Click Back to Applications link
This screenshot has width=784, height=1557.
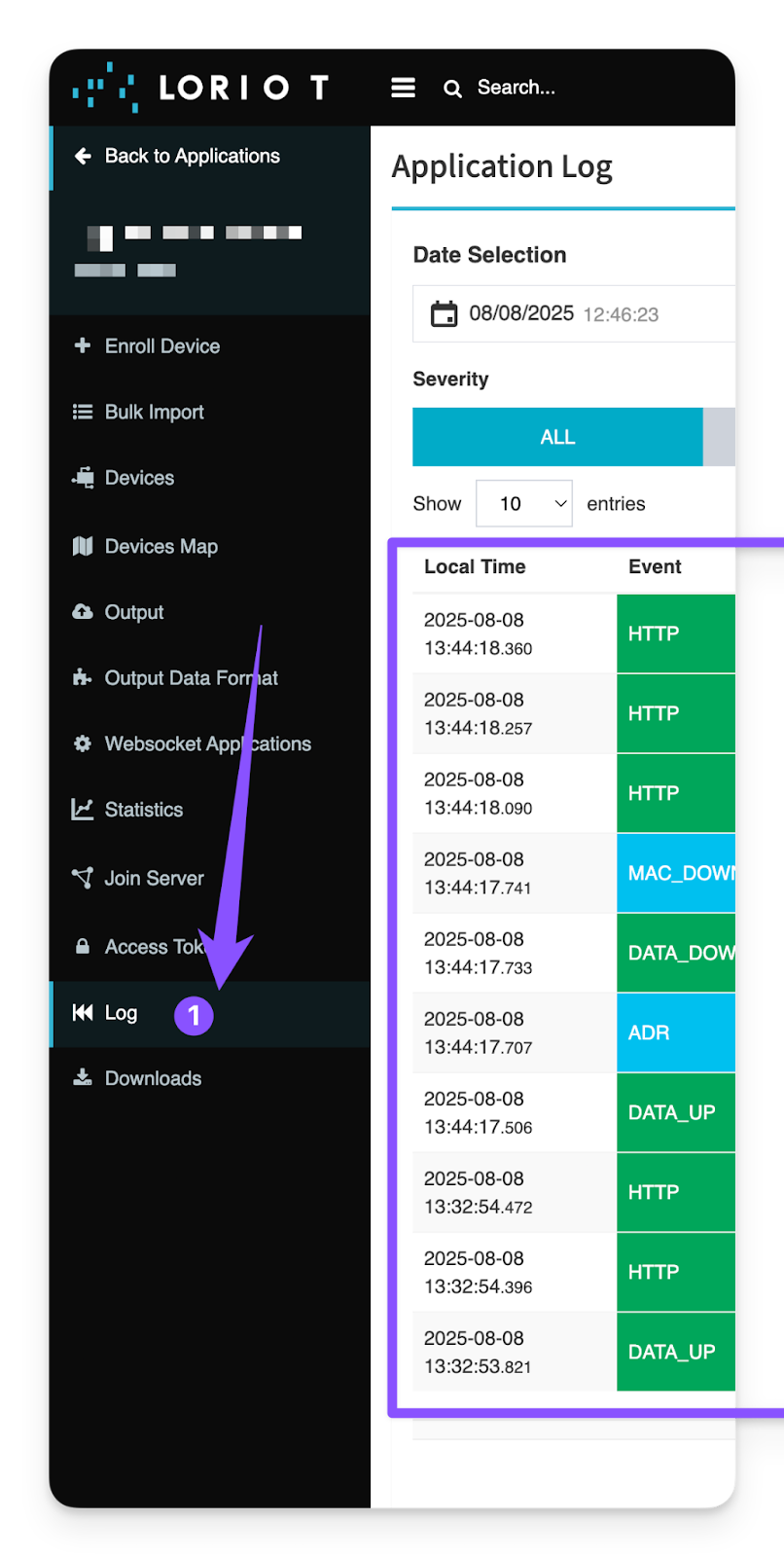click(x=192, y=157)
